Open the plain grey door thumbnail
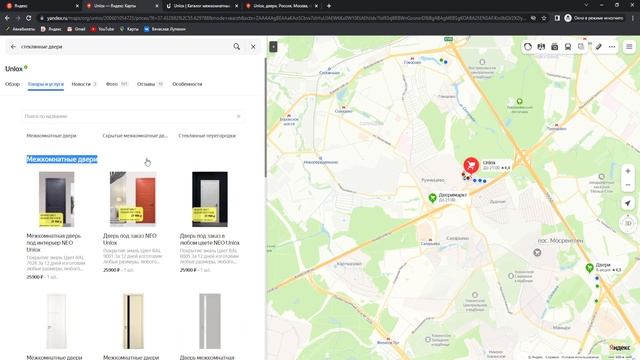This screenshot has width=640, height=360. click(210, 321)
